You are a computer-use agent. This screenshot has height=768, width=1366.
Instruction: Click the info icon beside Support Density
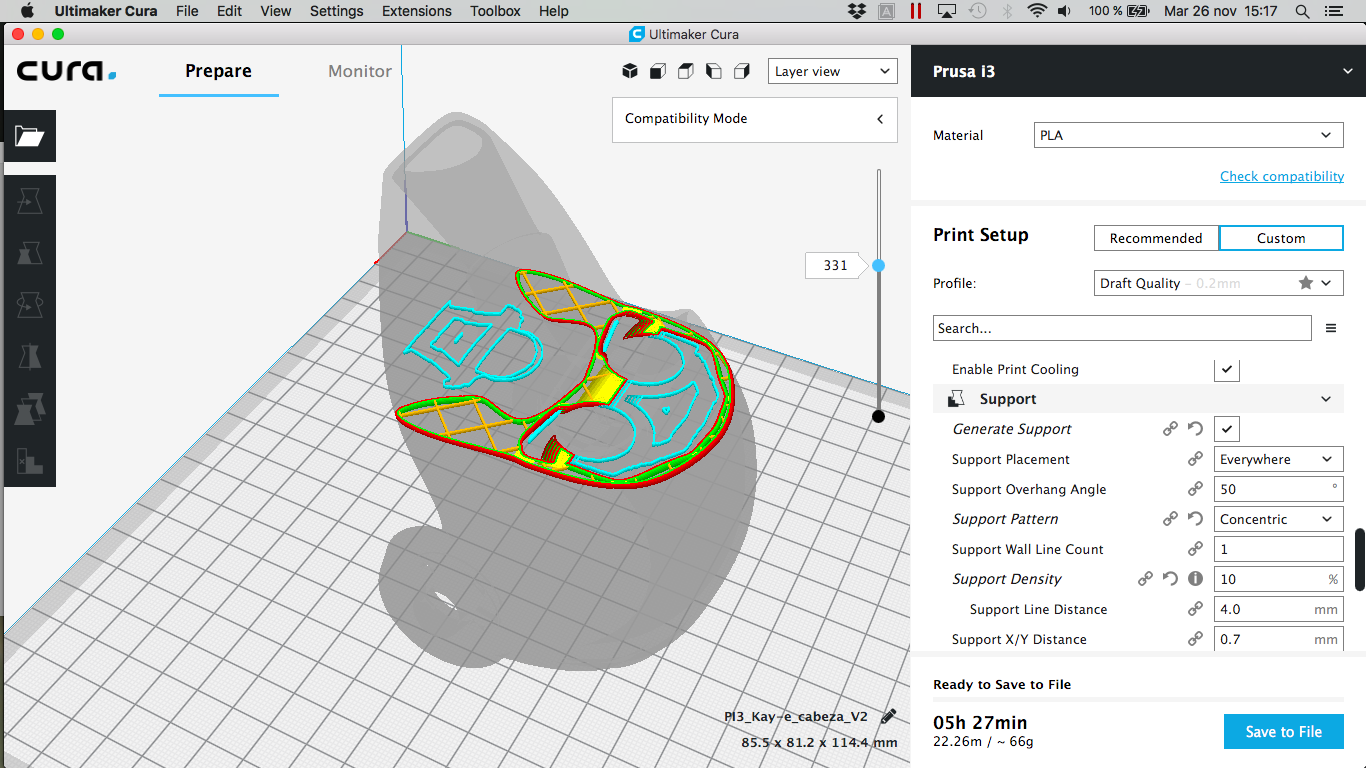coord(1195,579)
